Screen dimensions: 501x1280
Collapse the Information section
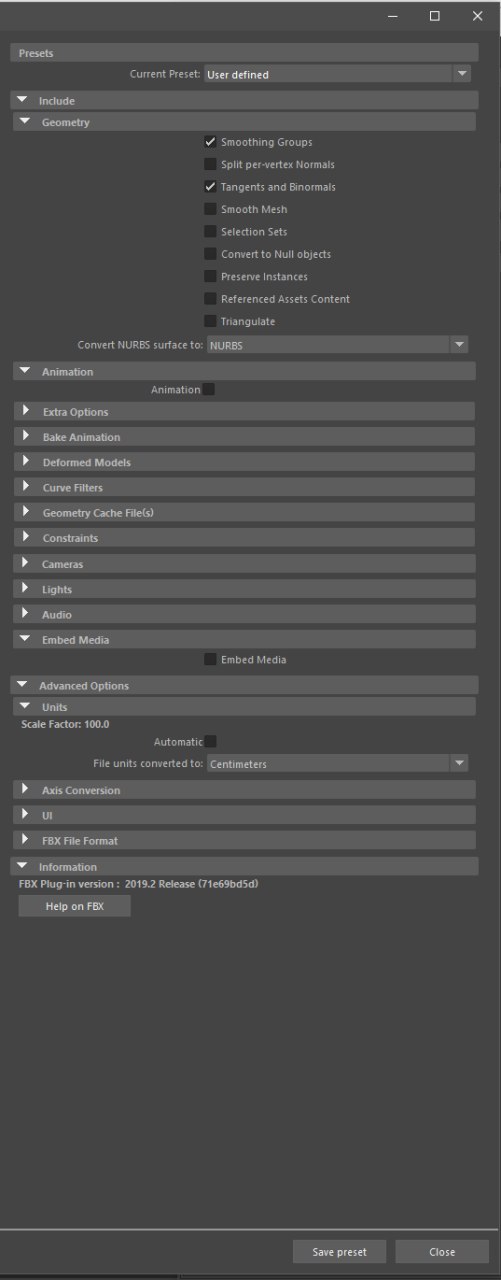pyautogui.click(x=244, y=866)
